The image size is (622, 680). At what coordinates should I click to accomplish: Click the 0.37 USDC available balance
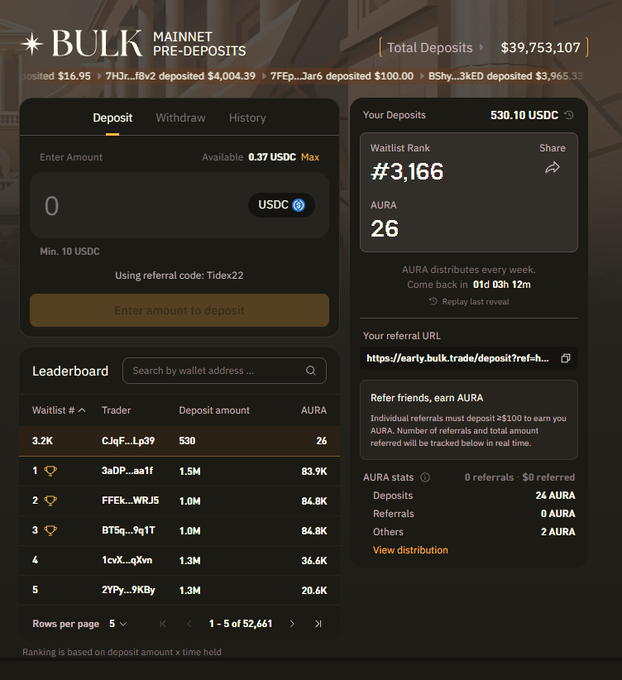click(272, 157)
